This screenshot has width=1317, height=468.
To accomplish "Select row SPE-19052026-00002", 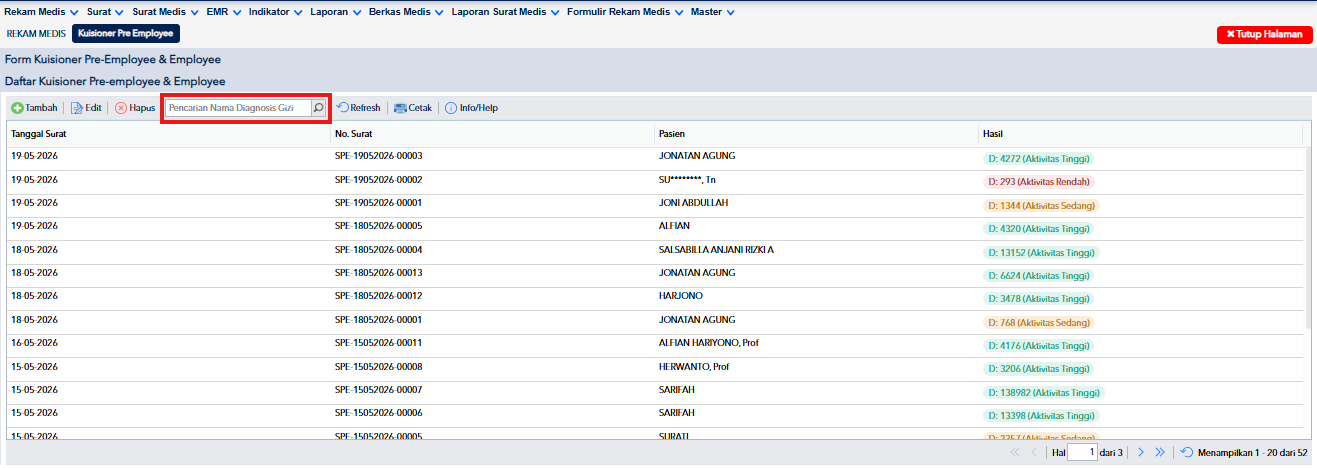I will coord(654,181).
